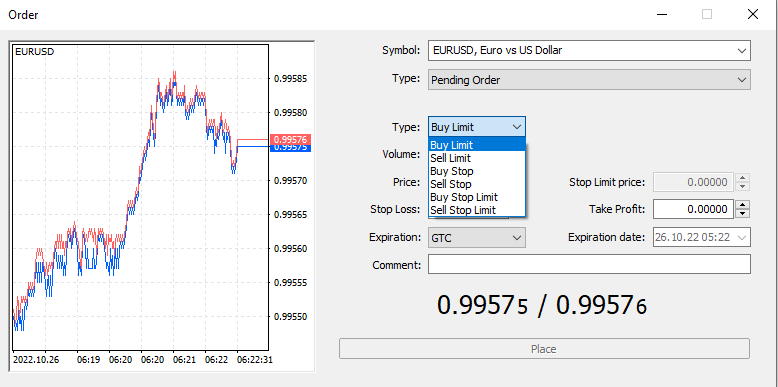
Task: Decrease Take Profit with down arrow
Action: (x=742, y=213)
